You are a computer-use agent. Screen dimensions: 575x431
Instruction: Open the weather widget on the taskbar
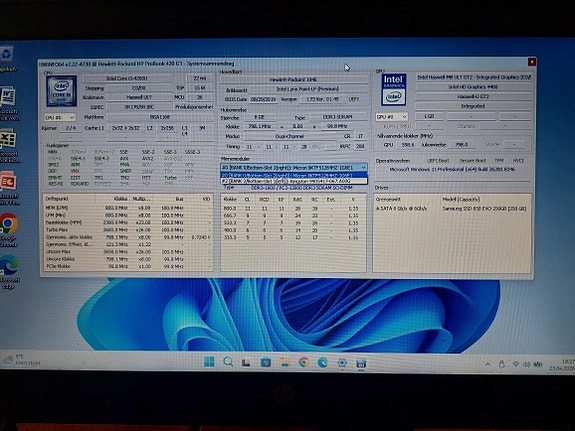coord(21,359)
